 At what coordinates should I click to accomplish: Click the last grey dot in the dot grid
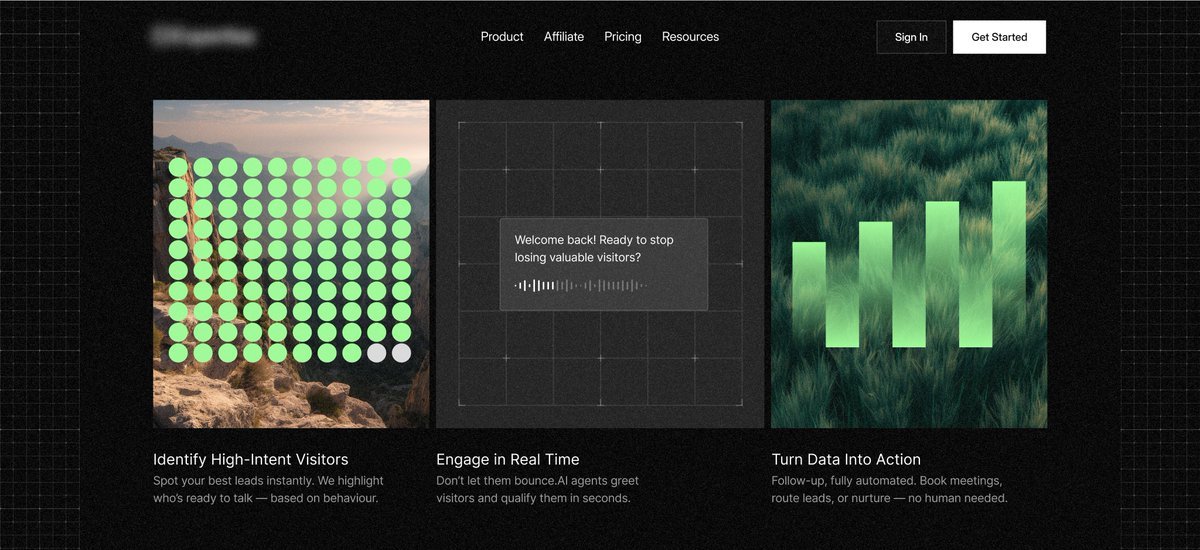tap(401, 353)
